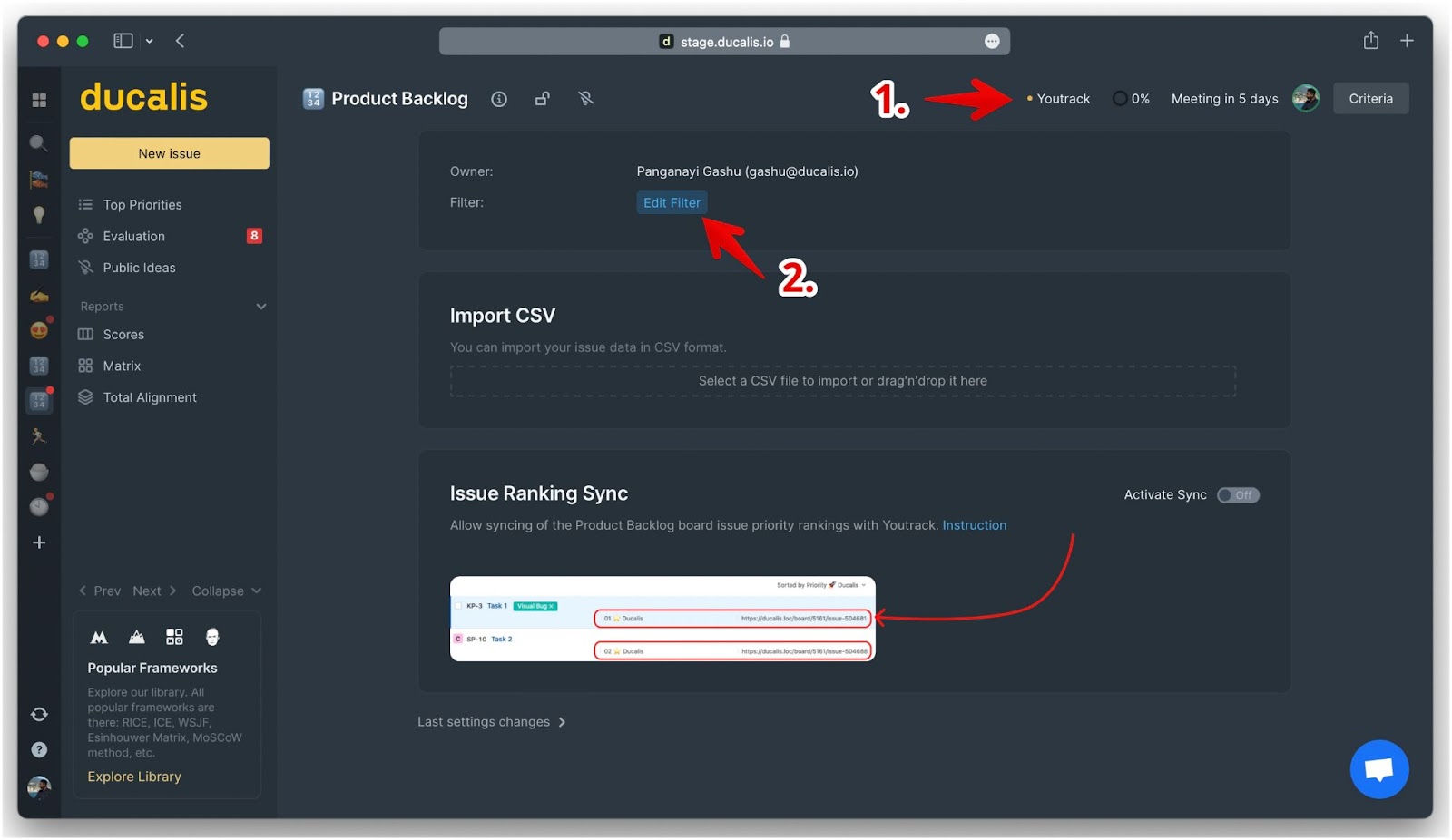Click the team member avatar in header

click(x=1306, y=98)
